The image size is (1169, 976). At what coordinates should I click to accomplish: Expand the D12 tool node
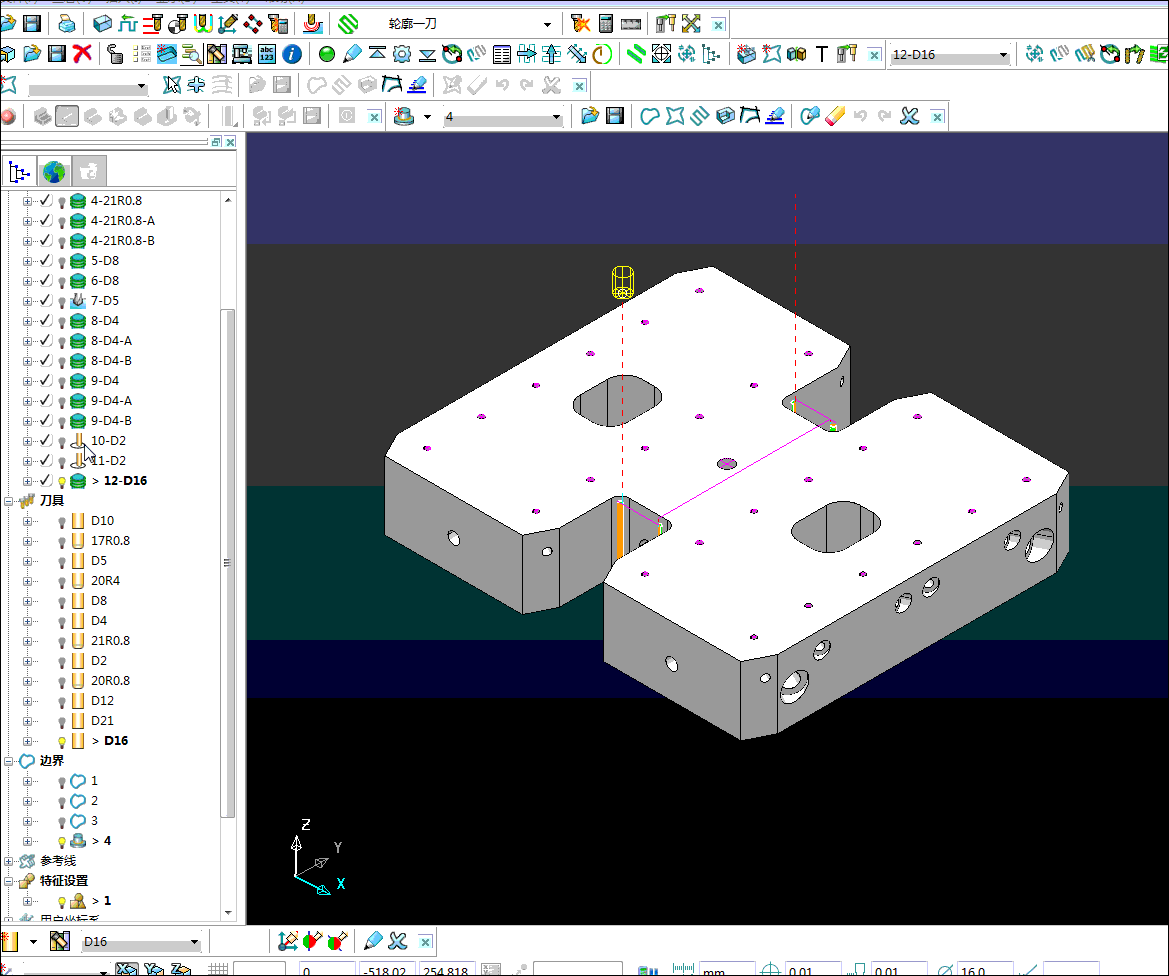tap(27, 701)
